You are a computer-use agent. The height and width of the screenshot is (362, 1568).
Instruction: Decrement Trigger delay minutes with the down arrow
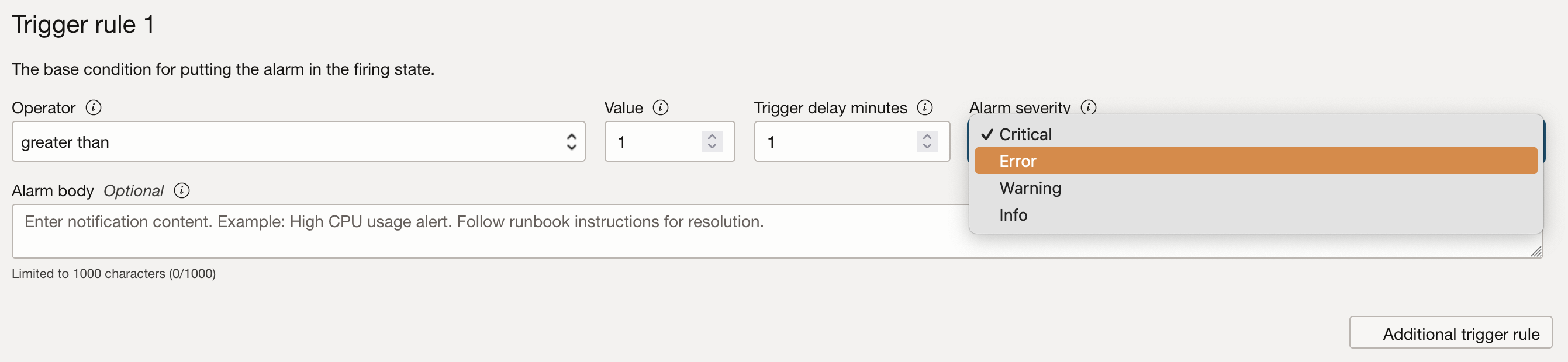(x=926, y=147)
